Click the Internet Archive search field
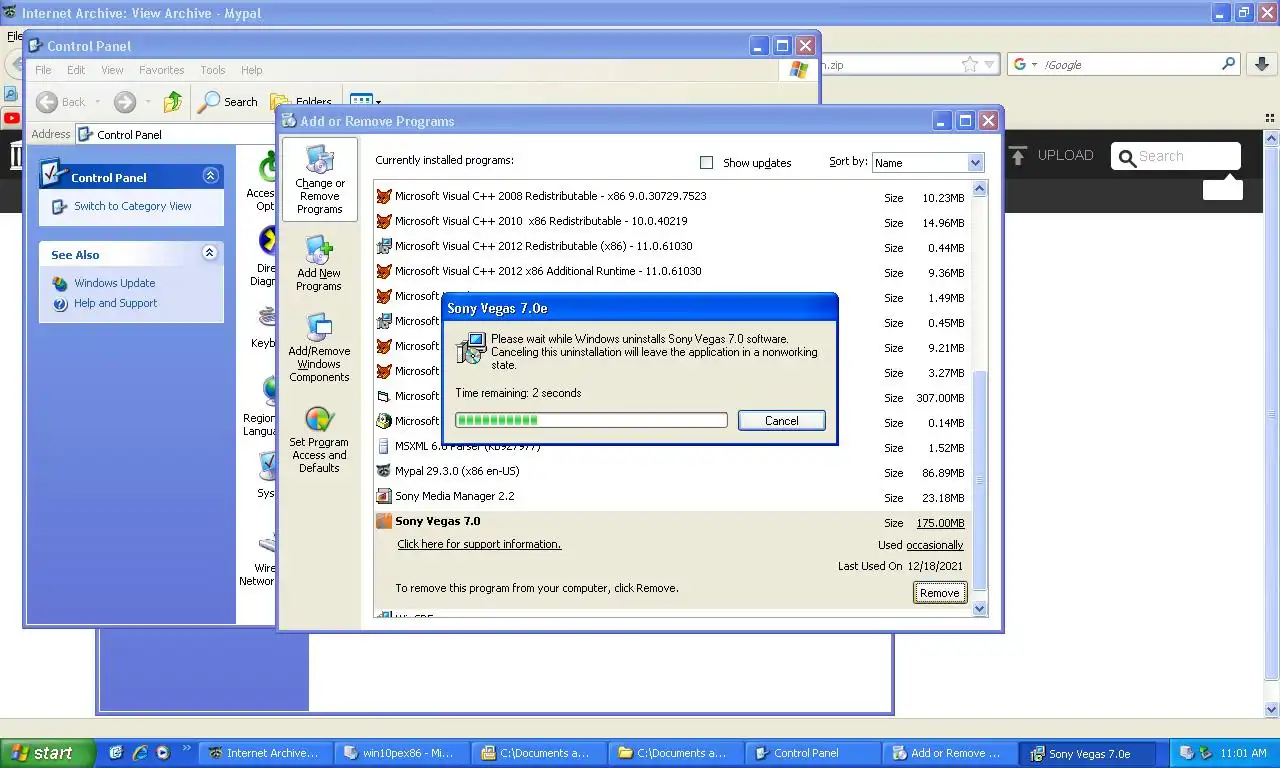 (1176, 156)
